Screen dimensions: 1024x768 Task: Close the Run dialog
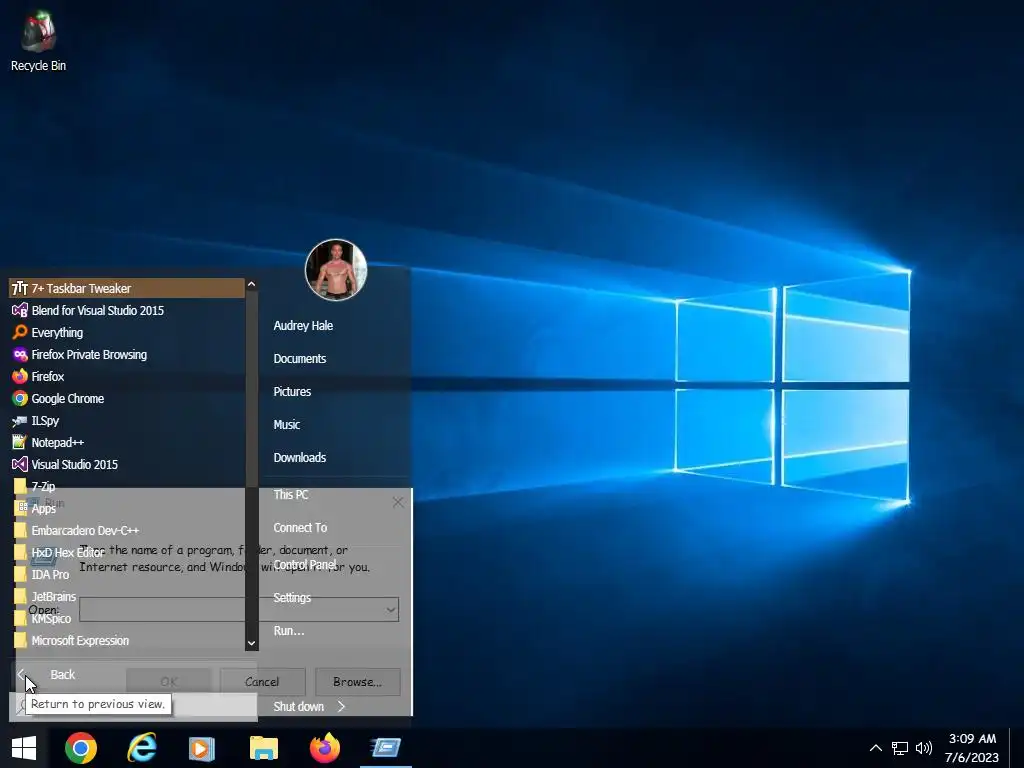398,502
